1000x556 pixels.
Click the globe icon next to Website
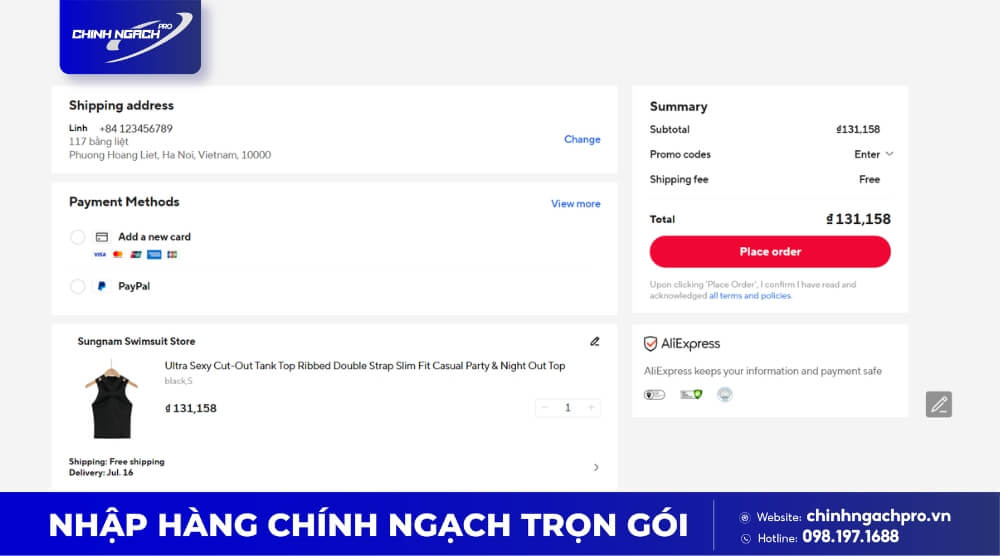(x=744, y=517)
